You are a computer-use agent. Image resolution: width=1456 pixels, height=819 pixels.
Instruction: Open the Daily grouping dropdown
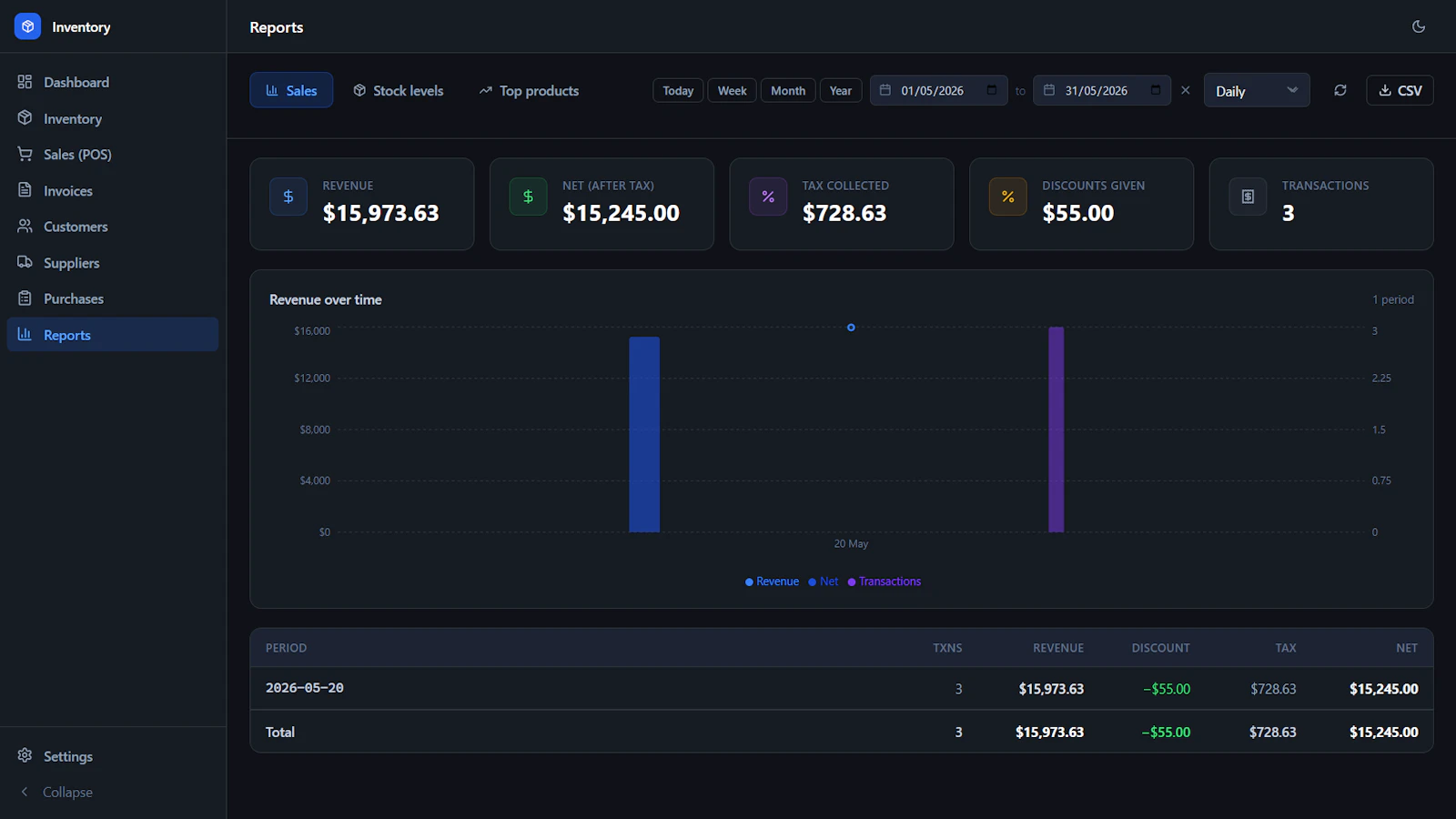(1257, 90)
